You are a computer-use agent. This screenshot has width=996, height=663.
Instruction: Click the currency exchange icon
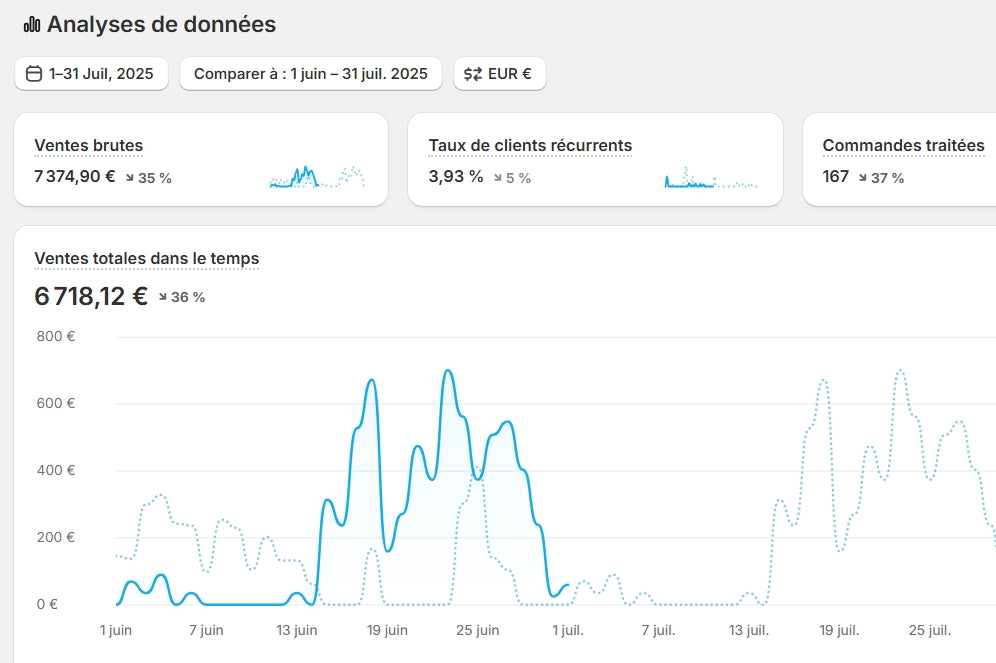point(473,74)
